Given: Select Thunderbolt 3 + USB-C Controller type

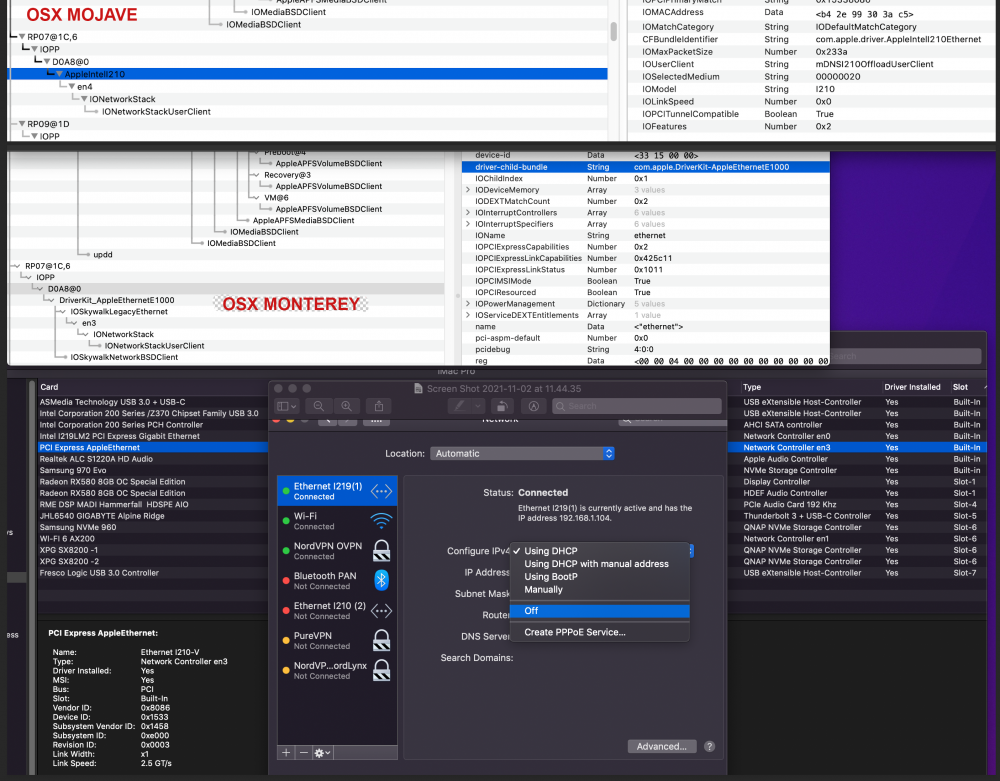Looking at the screenshot, I should click(x=807, y=516).
